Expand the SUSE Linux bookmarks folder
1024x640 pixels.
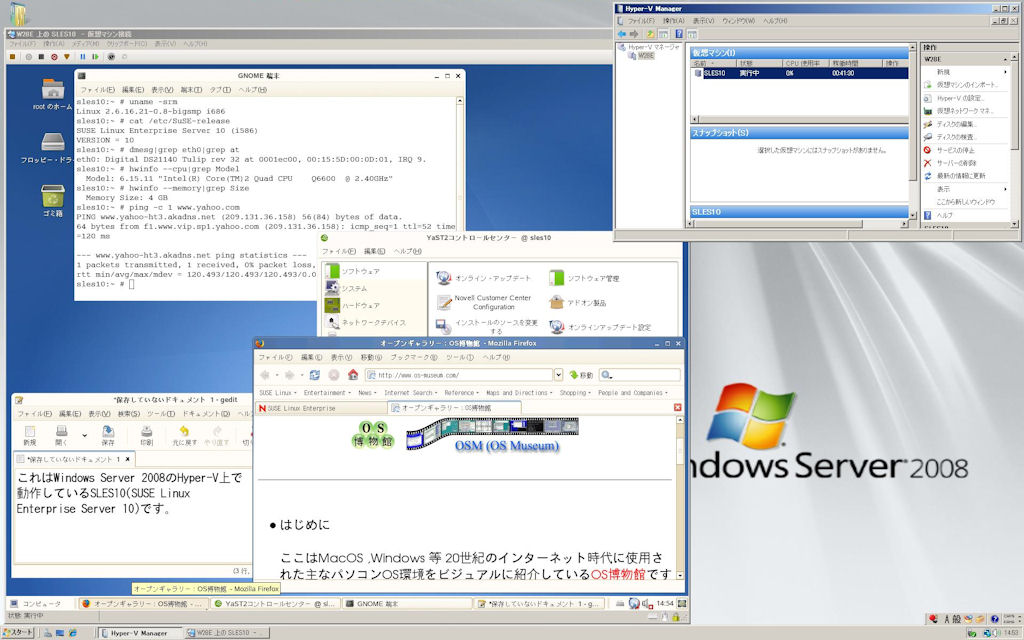(x=278, y=393)
